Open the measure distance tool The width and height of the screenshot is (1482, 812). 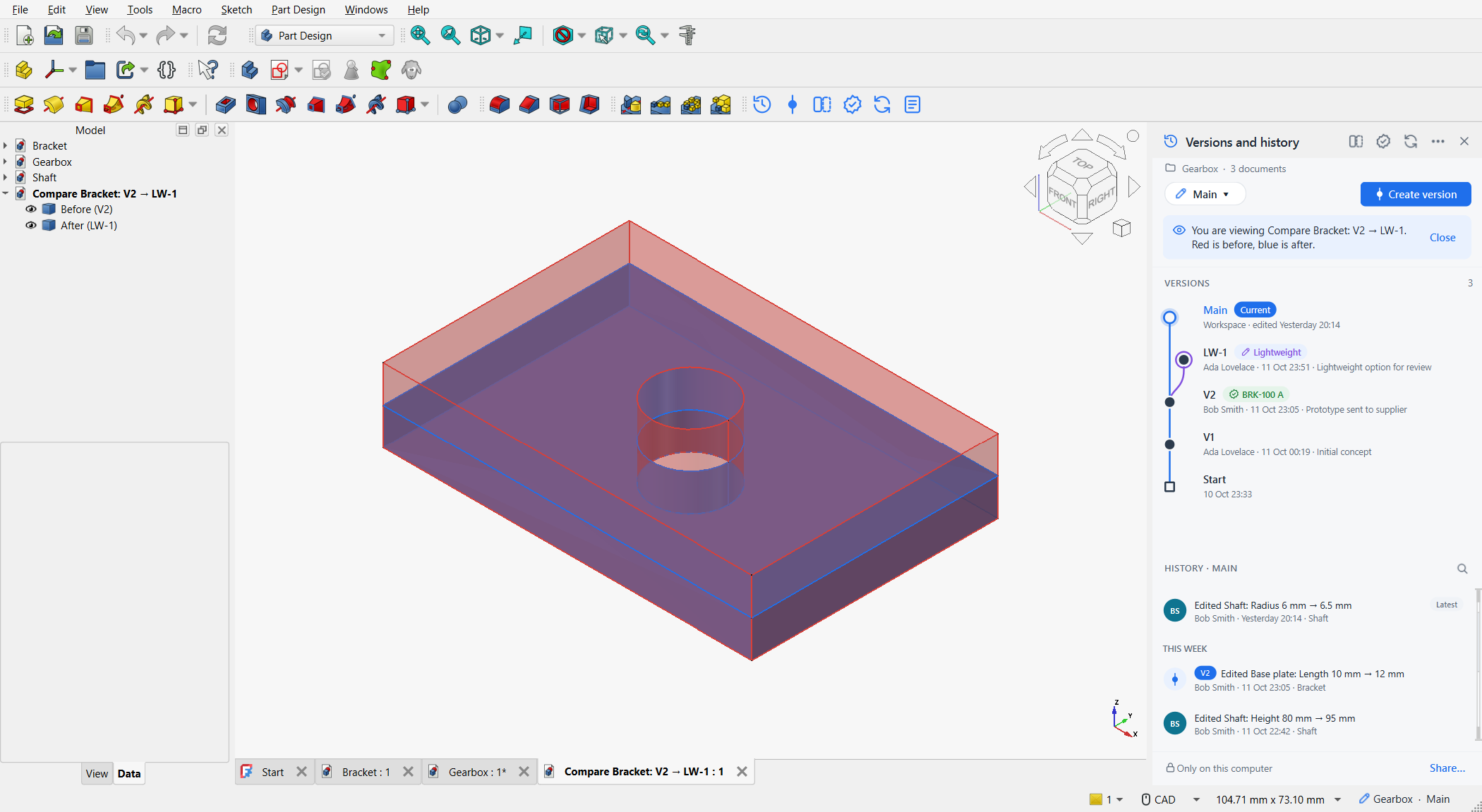tap(687, 35)
